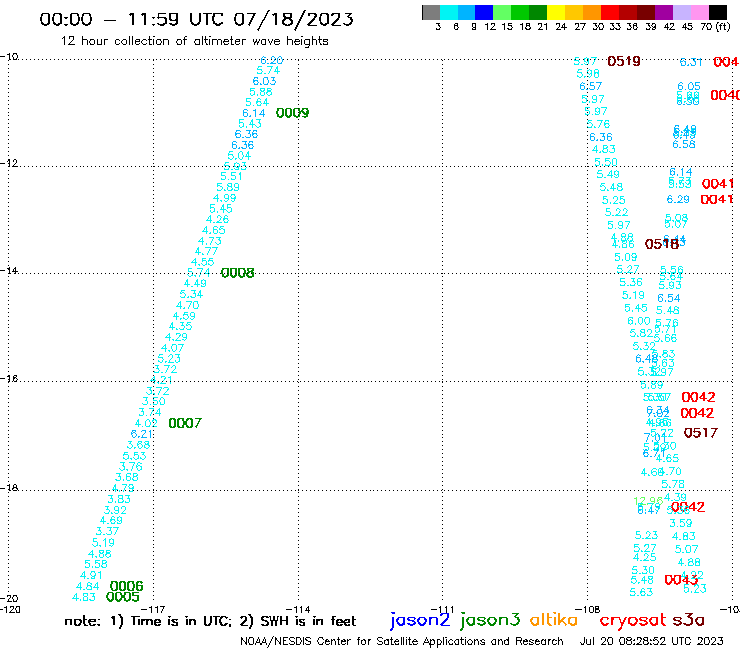Click the wave height value '4.91'
The width and height of the screenshot is (740, 650).
coord(91,575)
